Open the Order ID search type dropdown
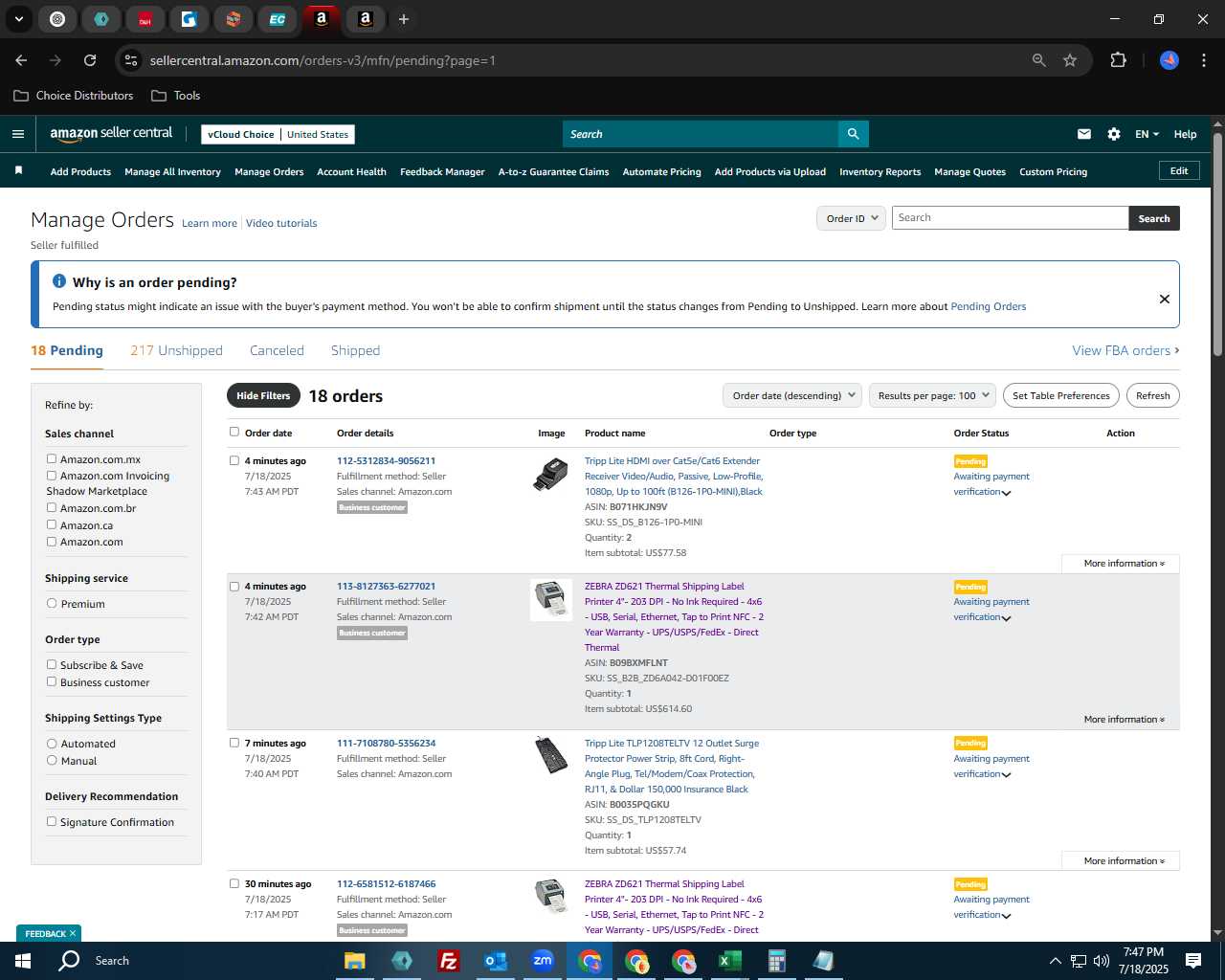Viewport: 1225px width, 980px height. click(x=851, y=218)
